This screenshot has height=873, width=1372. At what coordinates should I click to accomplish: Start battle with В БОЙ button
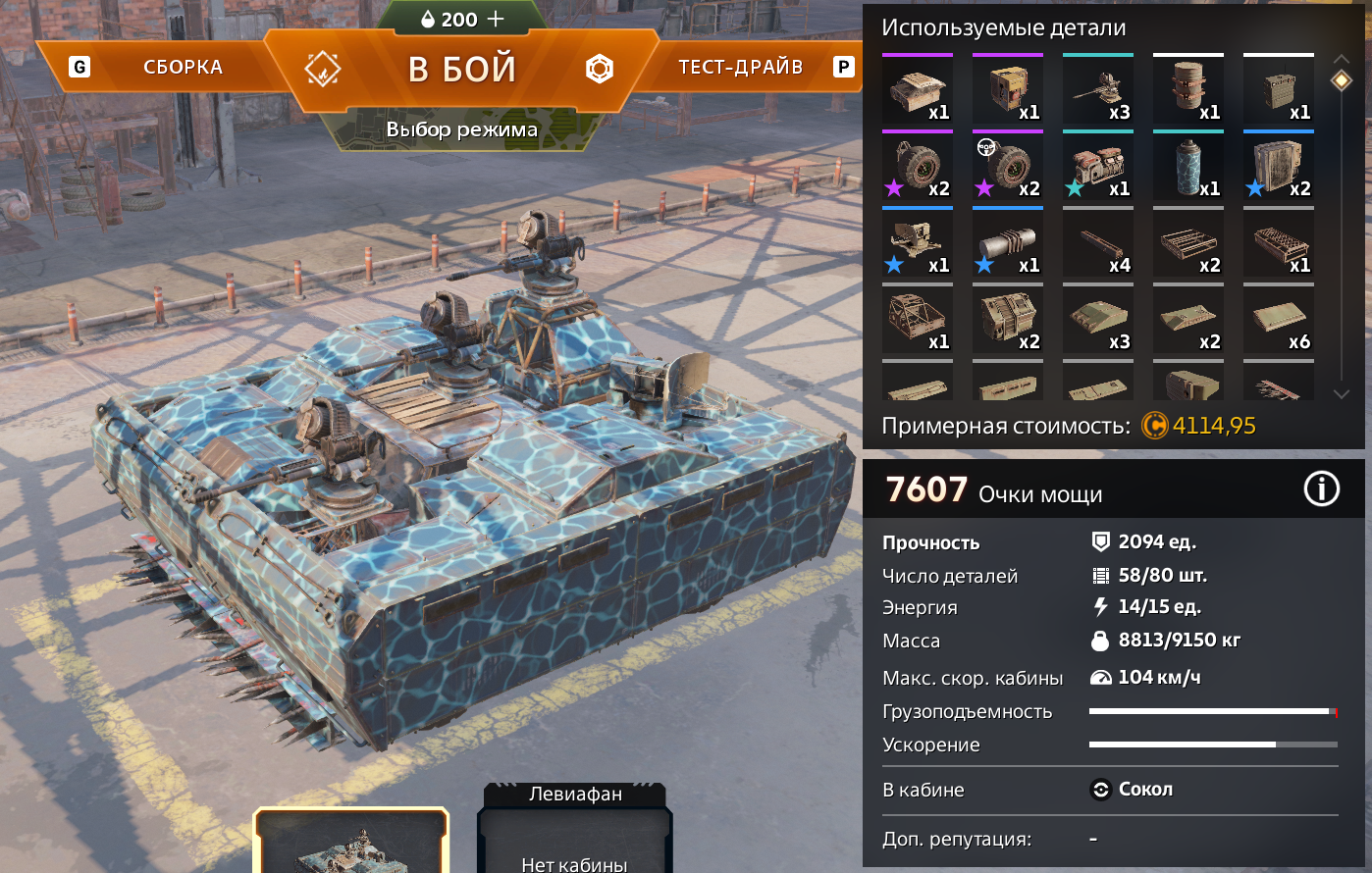(x=461, y=69)
